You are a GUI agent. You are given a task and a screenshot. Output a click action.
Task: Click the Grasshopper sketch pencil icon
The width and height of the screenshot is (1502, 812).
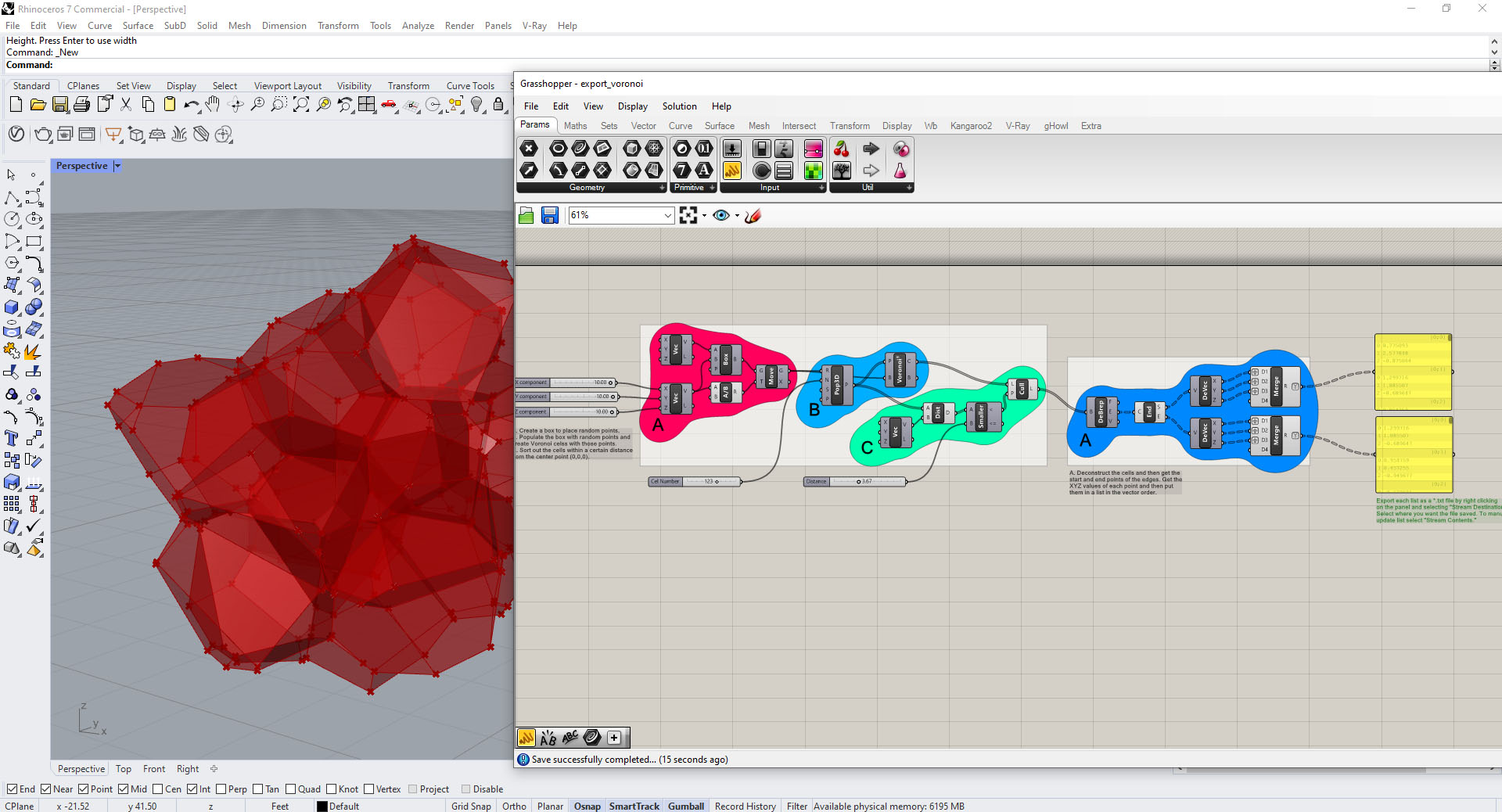click(x=753, y=215)
